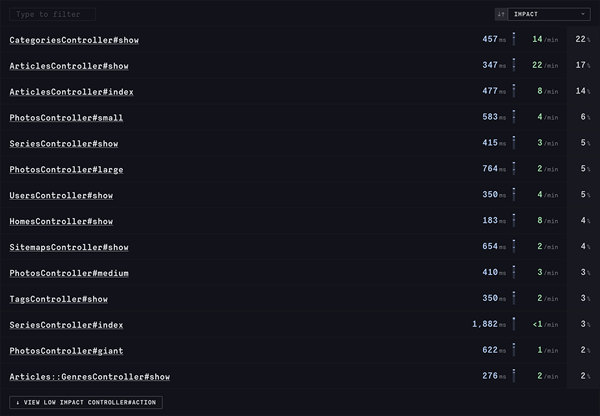Open PhotosController#medium link
The width and height of the screenshot is (600, 416).
[x=69, y=273]
